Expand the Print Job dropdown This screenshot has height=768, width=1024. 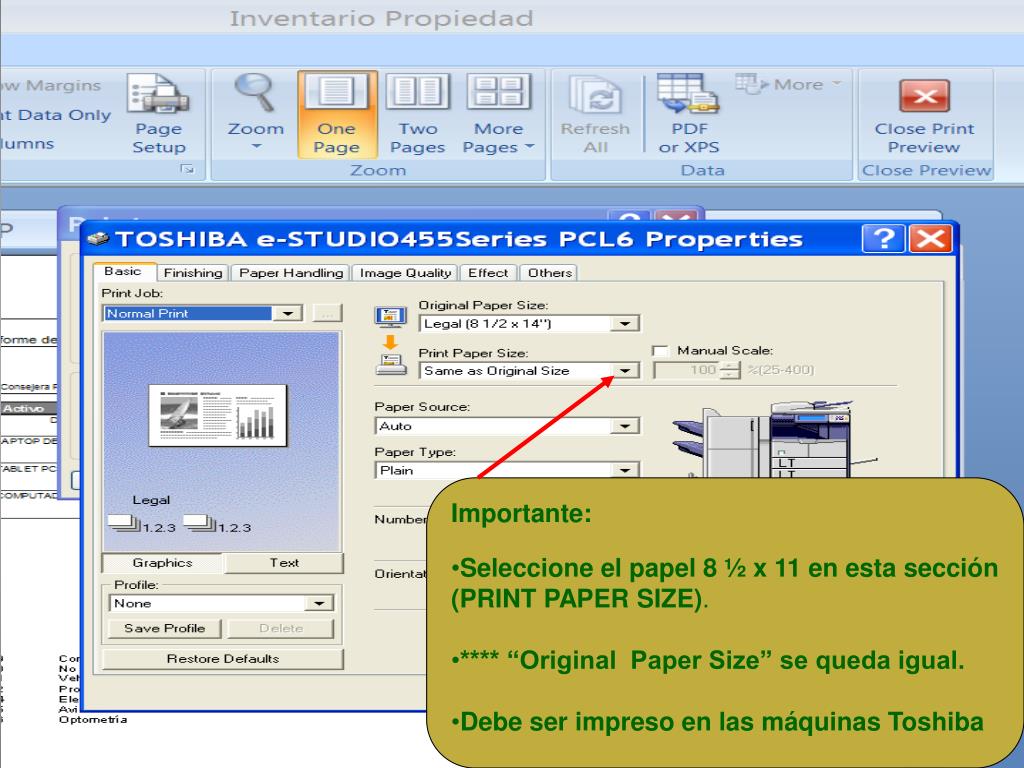tap(287, 313)
